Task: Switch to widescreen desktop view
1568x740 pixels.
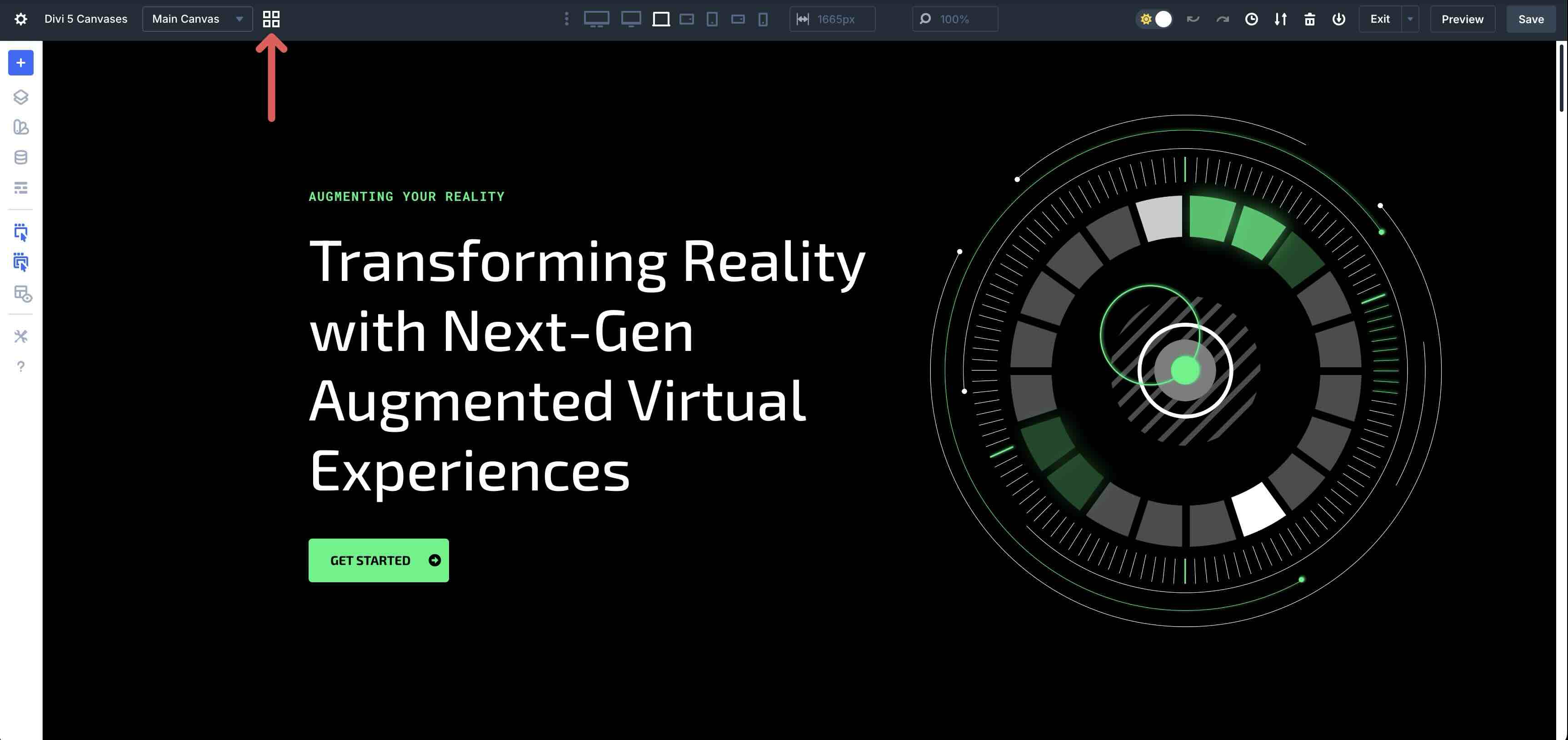Action: (596, 19)
